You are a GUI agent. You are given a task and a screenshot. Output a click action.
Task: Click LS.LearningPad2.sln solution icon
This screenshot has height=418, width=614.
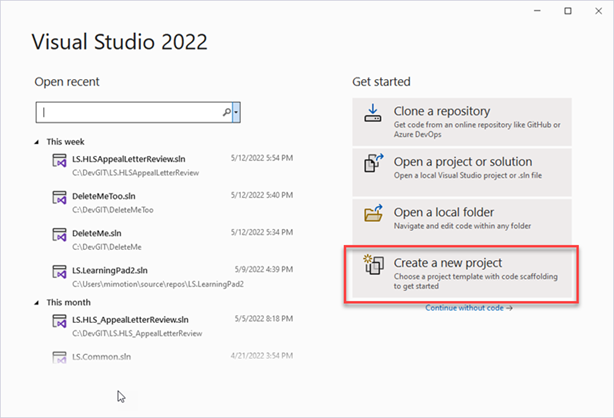click(x=60, y=271)
